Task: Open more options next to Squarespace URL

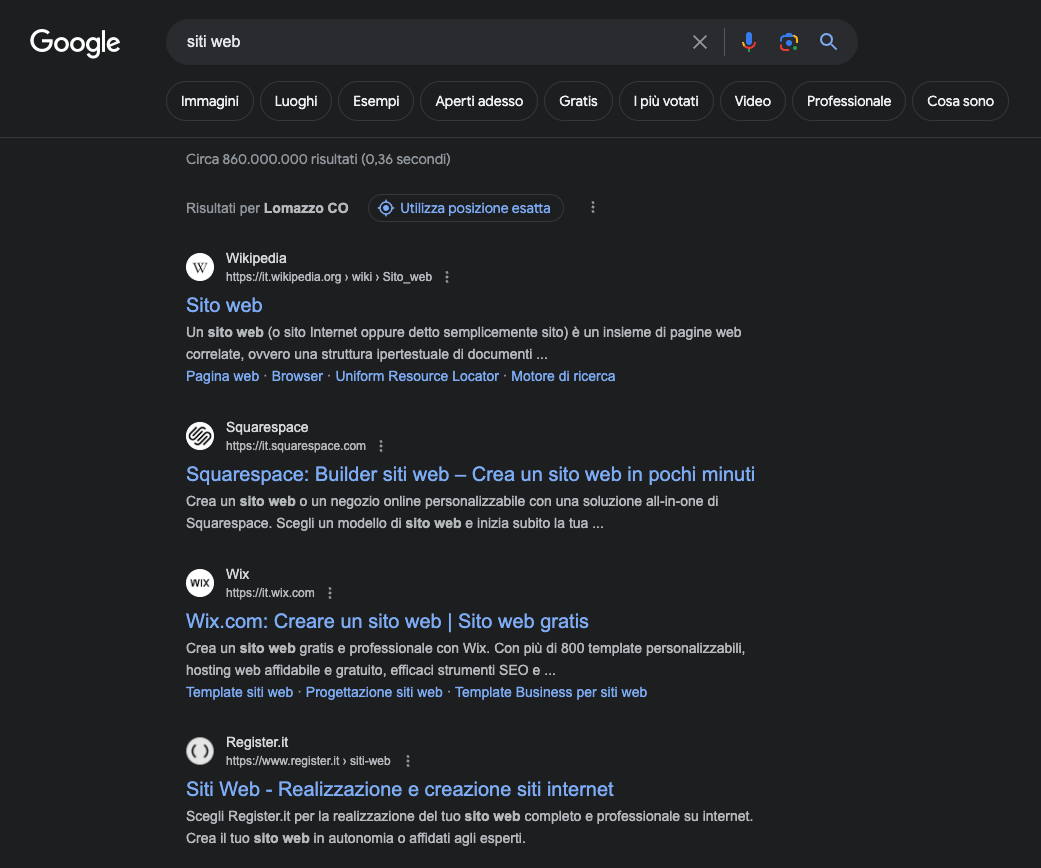Action: point(381,446)
